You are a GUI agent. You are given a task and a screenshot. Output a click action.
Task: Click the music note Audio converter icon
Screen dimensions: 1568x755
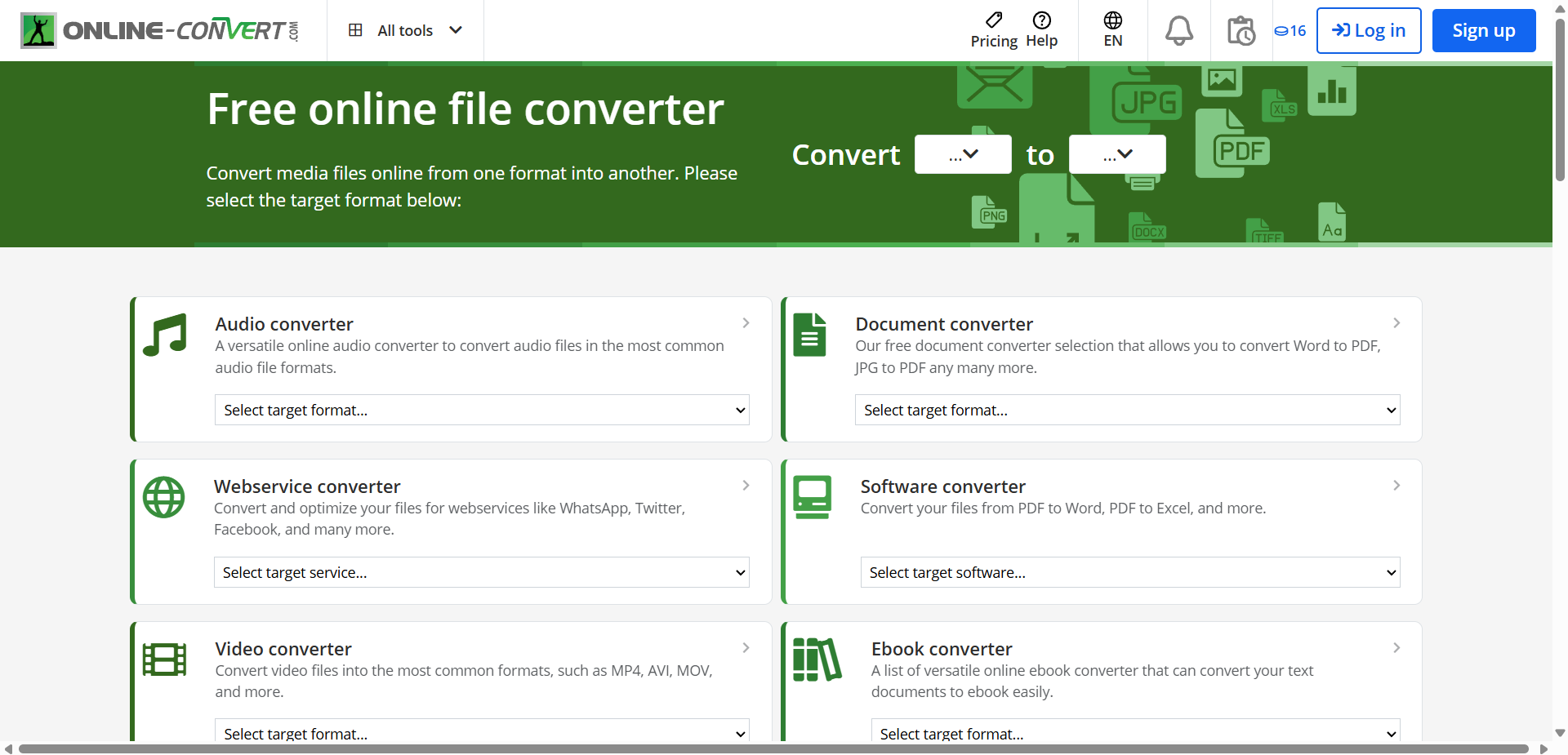click(165, 335)
